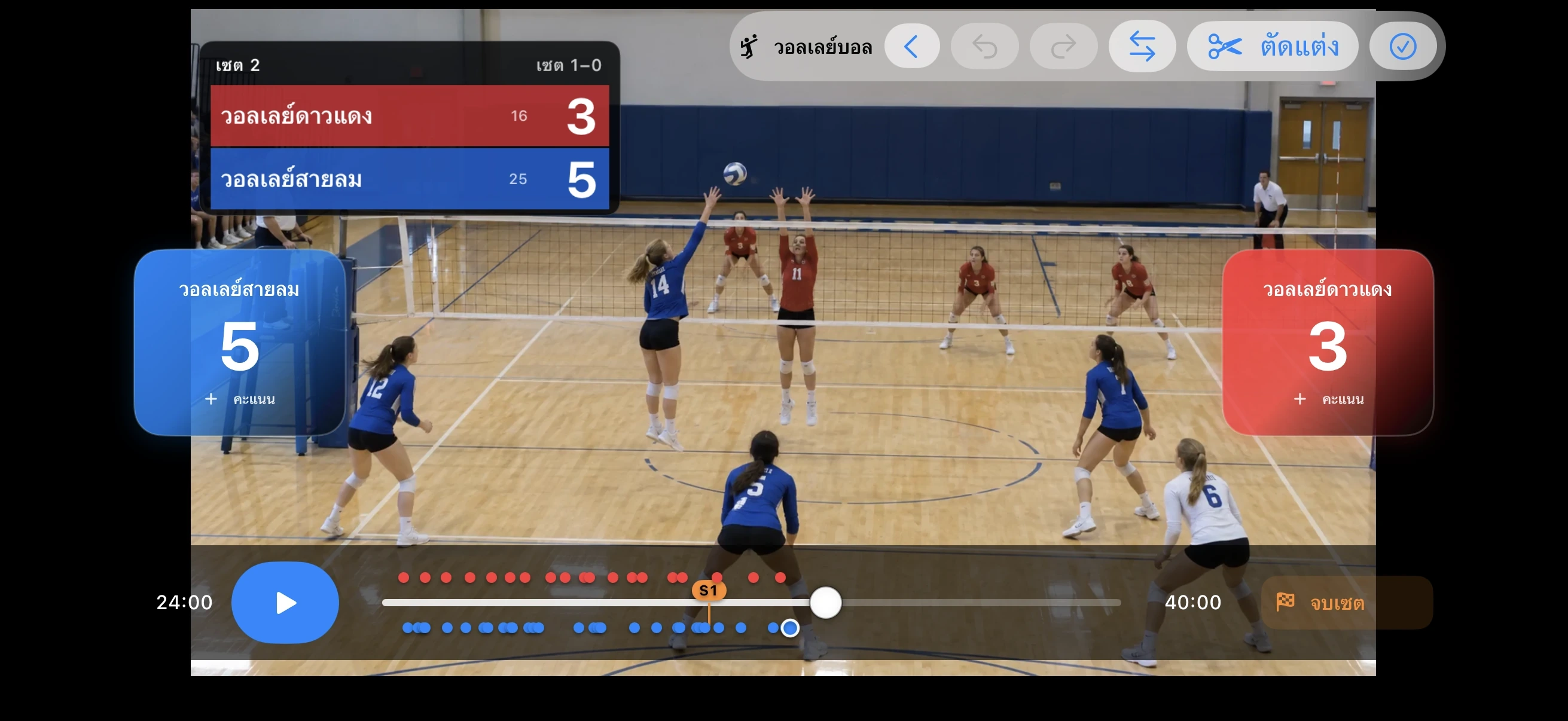This screenshot has height=721, width=1568.
Task: Swap team sides with arrows icon
Action: (x=1142, y=46)
